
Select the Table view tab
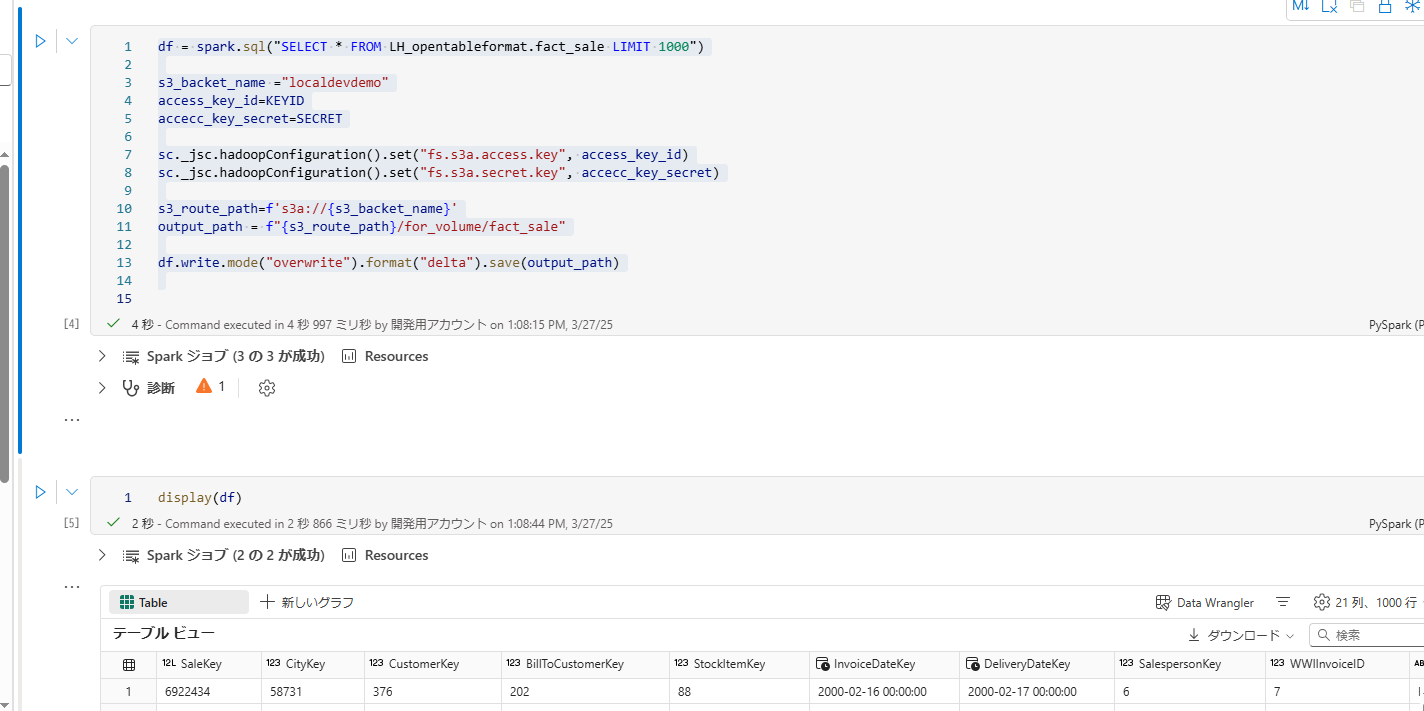(179, 602)
